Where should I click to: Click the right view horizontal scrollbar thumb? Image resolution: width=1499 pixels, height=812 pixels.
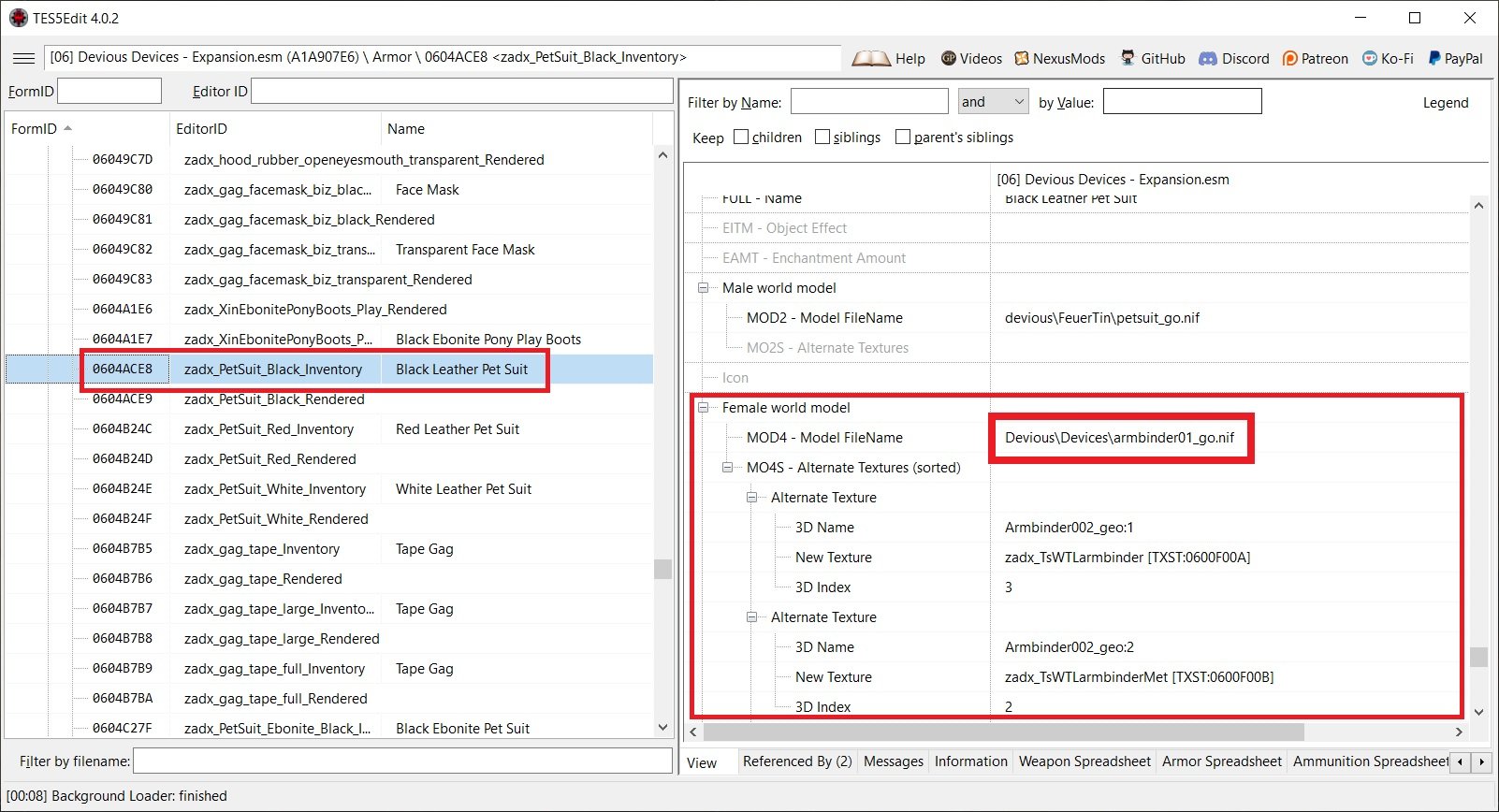click(1003, 732)
